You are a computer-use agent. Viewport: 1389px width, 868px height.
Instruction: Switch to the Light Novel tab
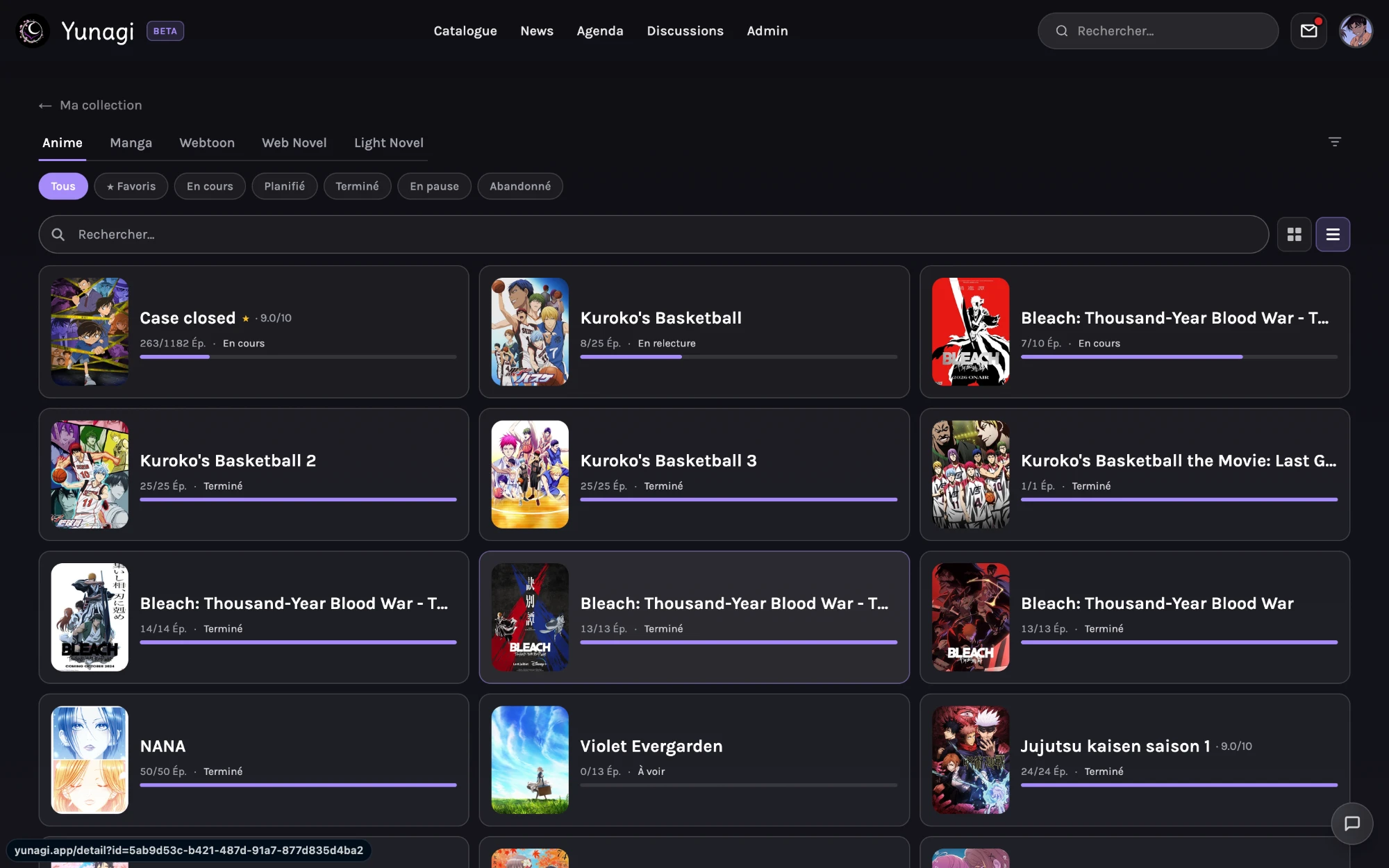(x=389, y=143)
